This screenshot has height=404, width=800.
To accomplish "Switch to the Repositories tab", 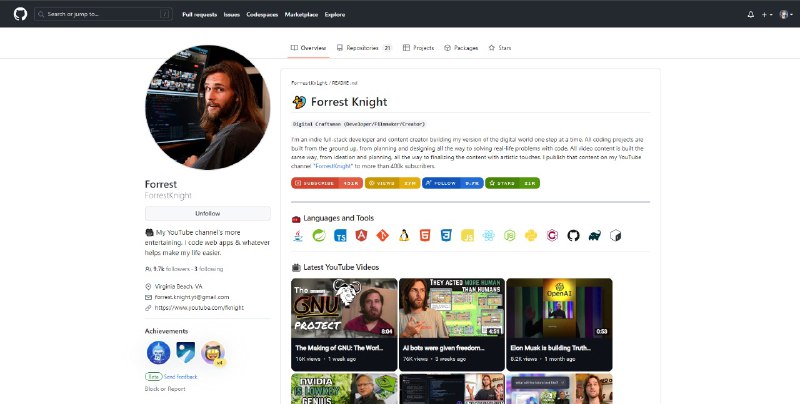I will pos(364,48).
